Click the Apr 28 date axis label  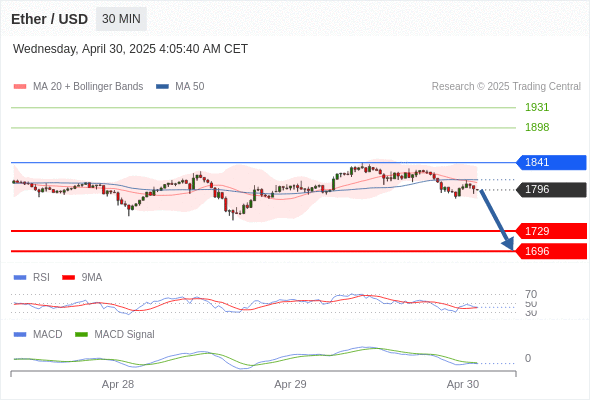click(x=118, y=384)
